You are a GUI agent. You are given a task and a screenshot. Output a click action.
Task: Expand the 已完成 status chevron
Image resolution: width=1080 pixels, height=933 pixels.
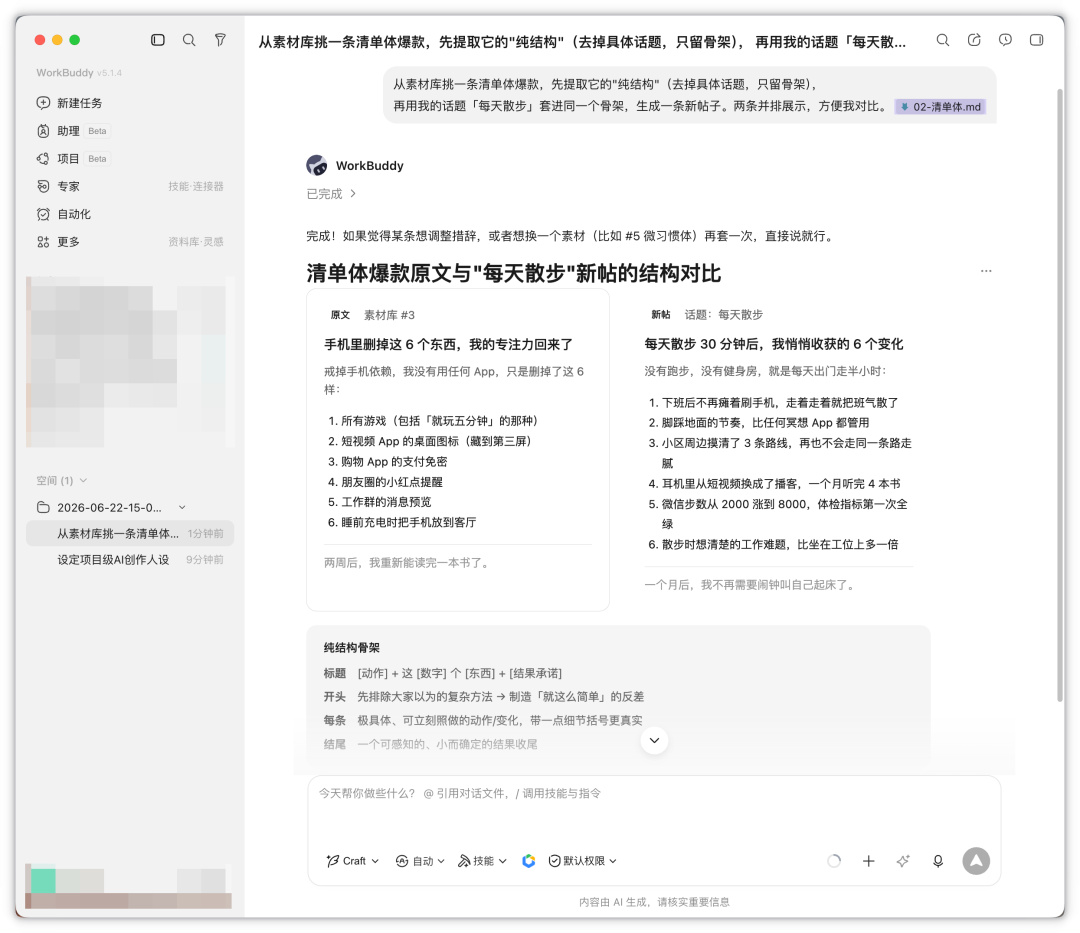[x=353, y=193]
